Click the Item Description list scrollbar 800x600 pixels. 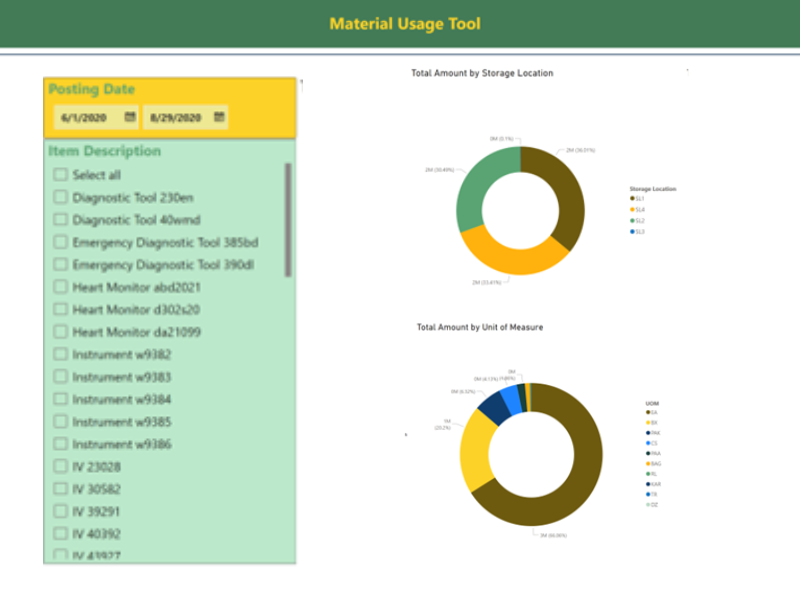288,220
